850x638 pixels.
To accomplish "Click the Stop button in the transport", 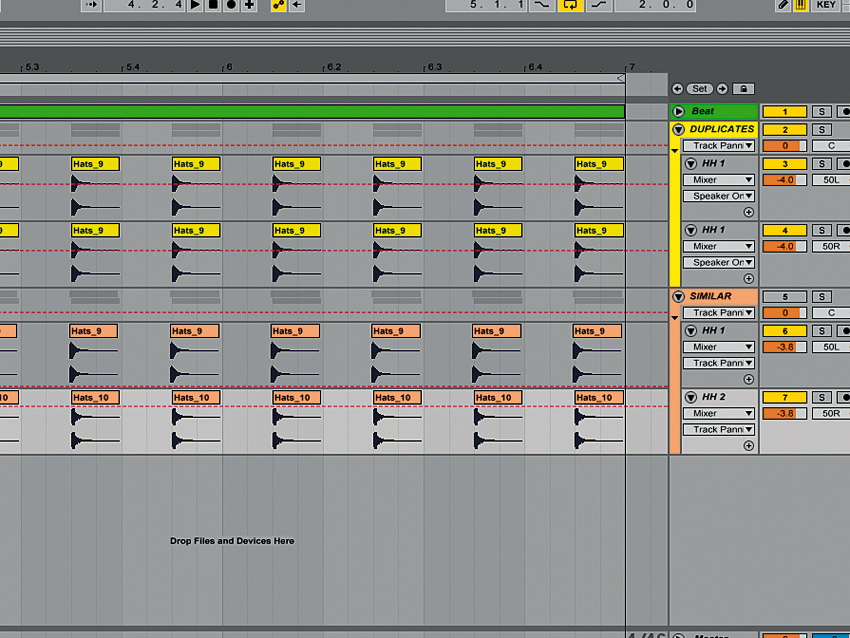I will (213, 5).
